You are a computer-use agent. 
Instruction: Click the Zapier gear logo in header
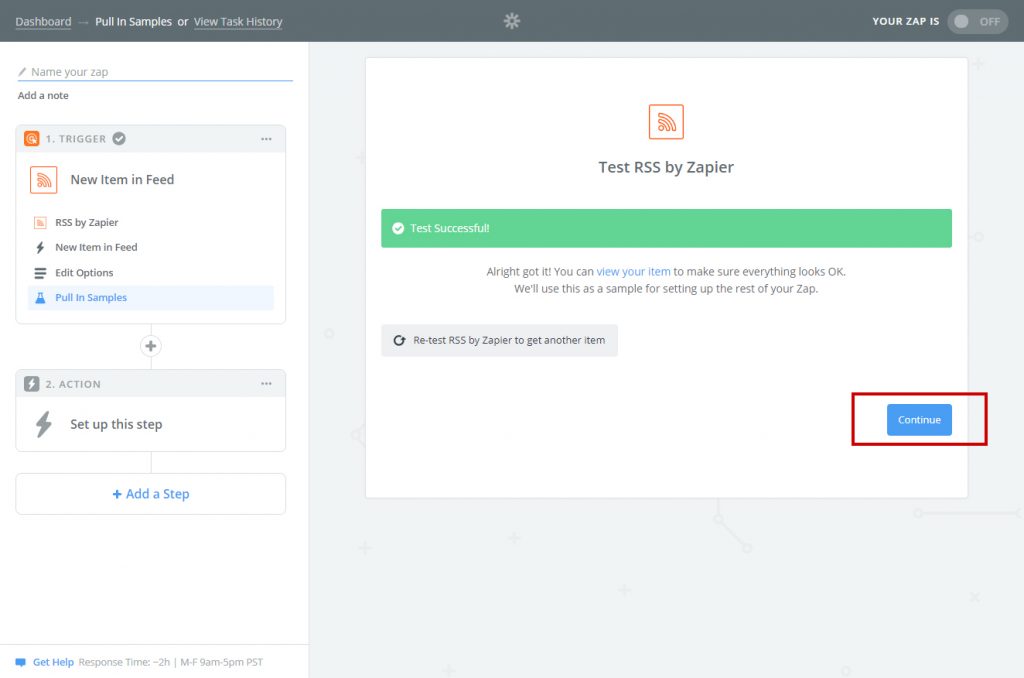point(512,21)
